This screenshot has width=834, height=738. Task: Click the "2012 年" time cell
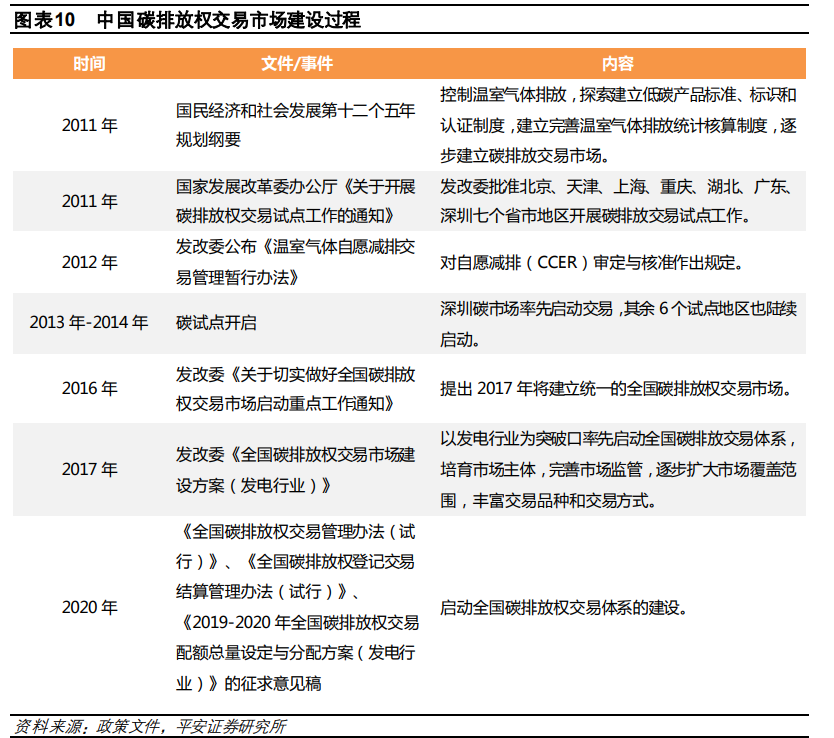click(x=89, y=263)
